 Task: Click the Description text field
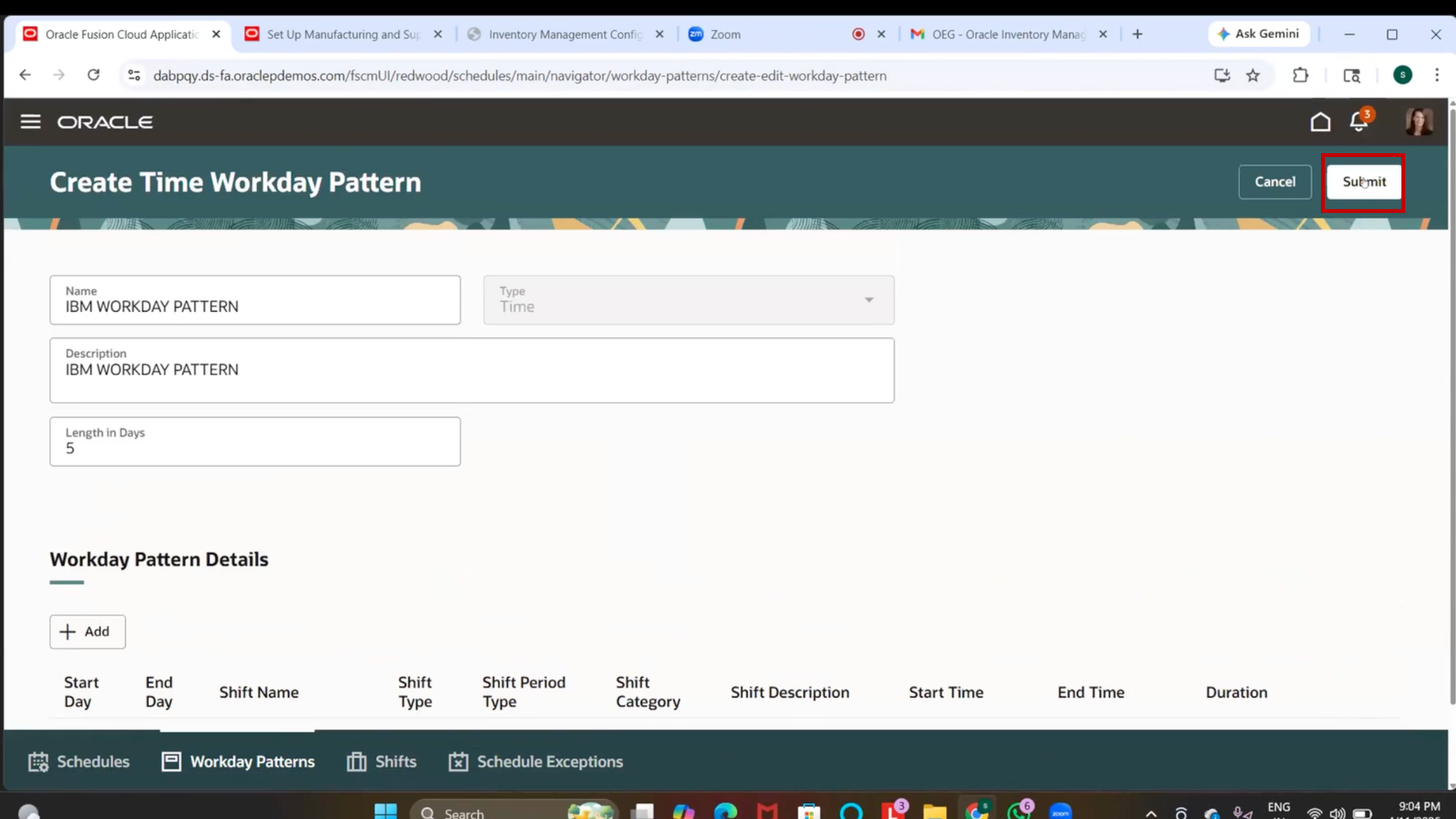pyautogui.click(x=472, y=370)
